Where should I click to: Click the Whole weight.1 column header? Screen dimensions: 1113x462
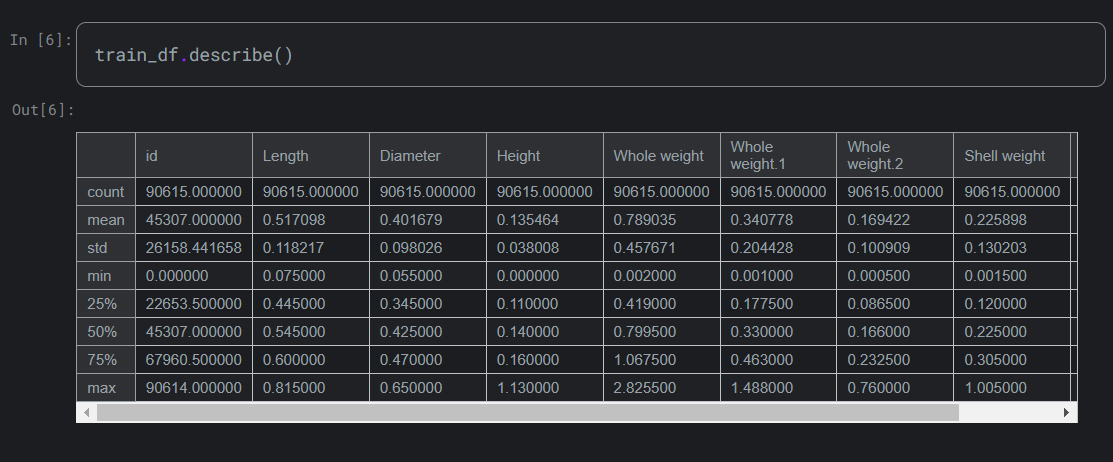click(x=752, y=155)
